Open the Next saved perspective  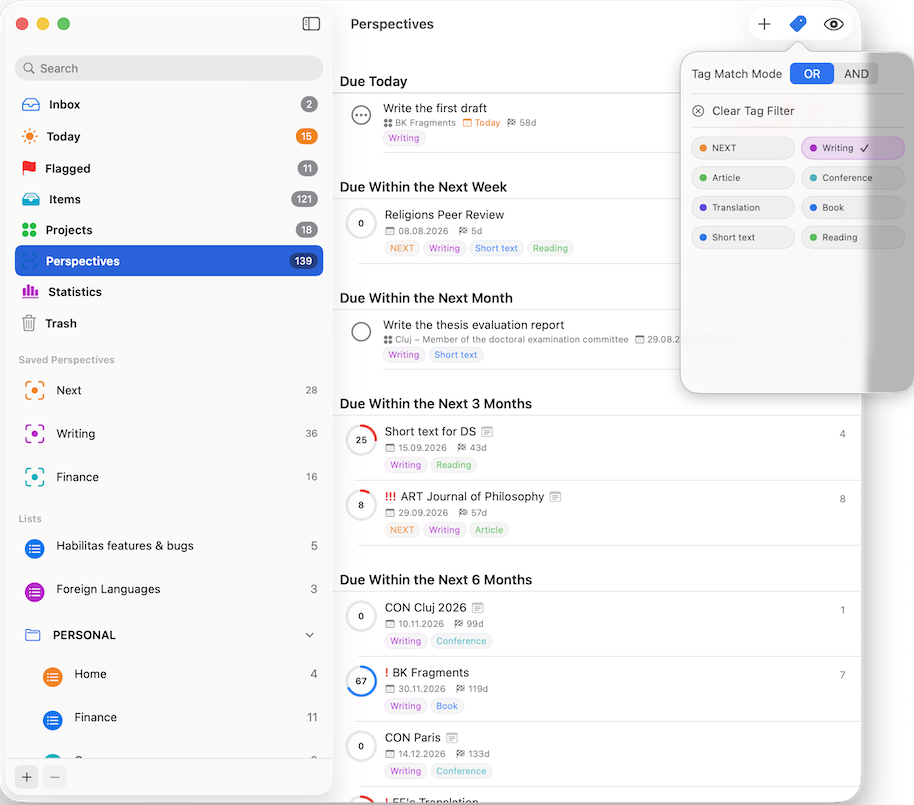coord(169,391)
